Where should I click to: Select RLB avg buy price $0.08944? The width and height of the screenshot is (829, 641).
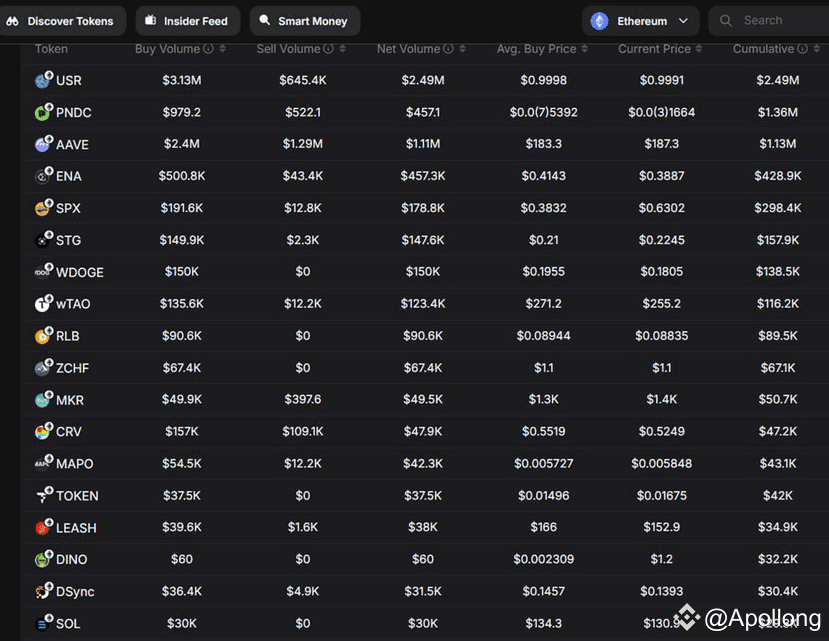point(544,336)
